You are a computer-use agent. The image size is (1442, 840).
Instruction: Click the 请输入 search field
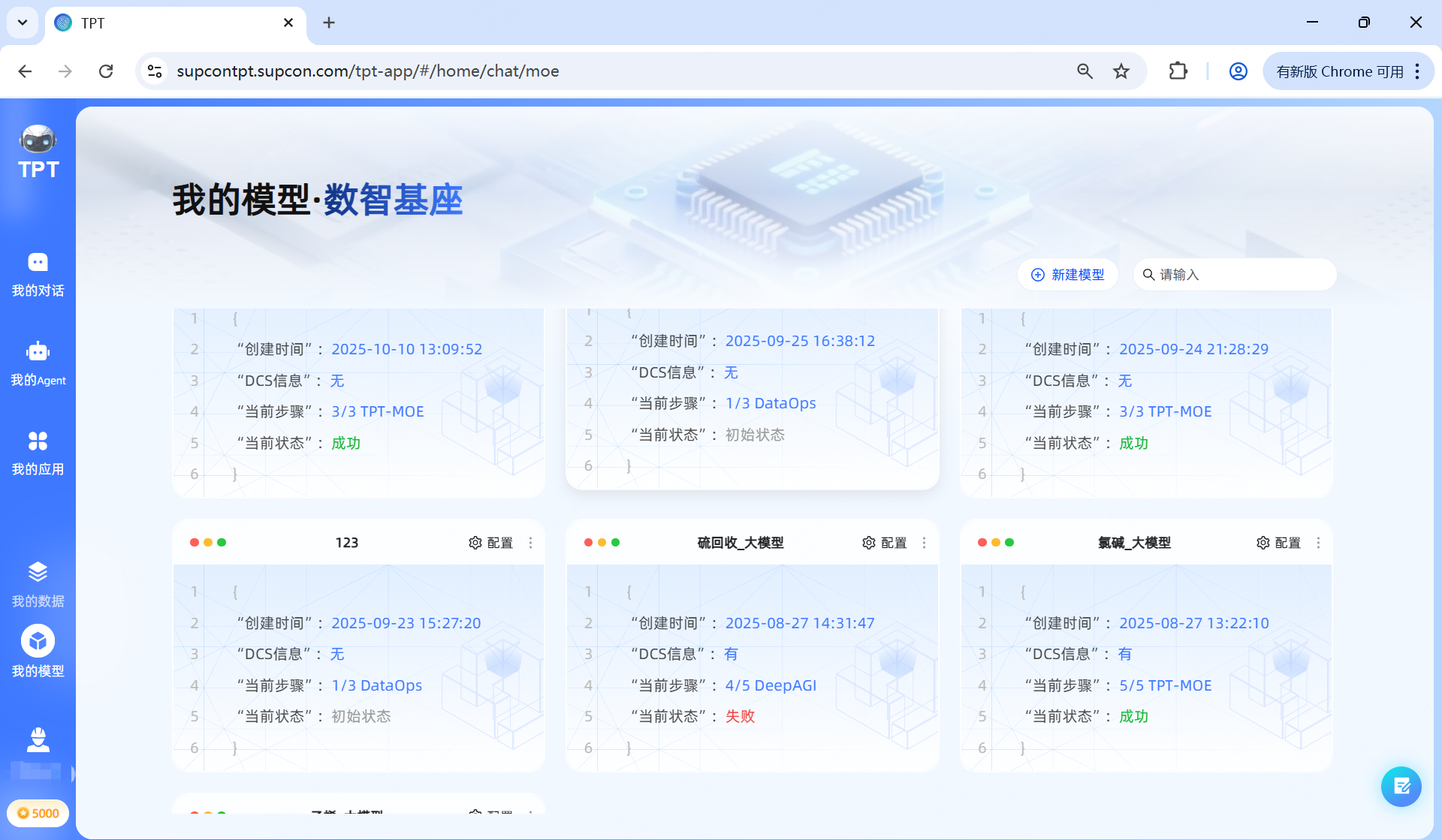point(1235,274)
